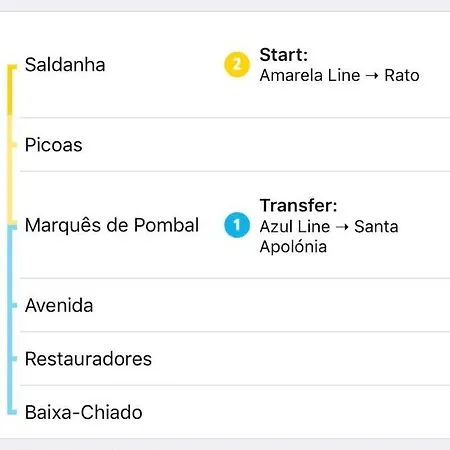This screenshot has width=450, height=450.
Task: Tap the yellow stop marker at Saldanha
Action: click(12, 67)
